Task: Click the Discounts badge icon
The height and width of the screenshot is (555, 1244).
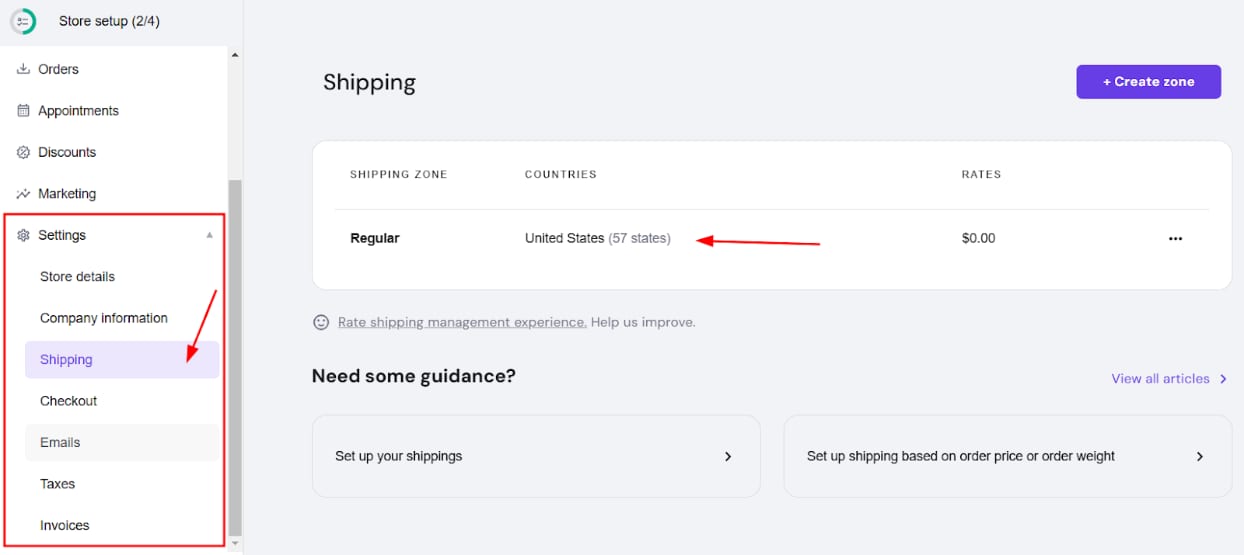Action: pos(24,152)
